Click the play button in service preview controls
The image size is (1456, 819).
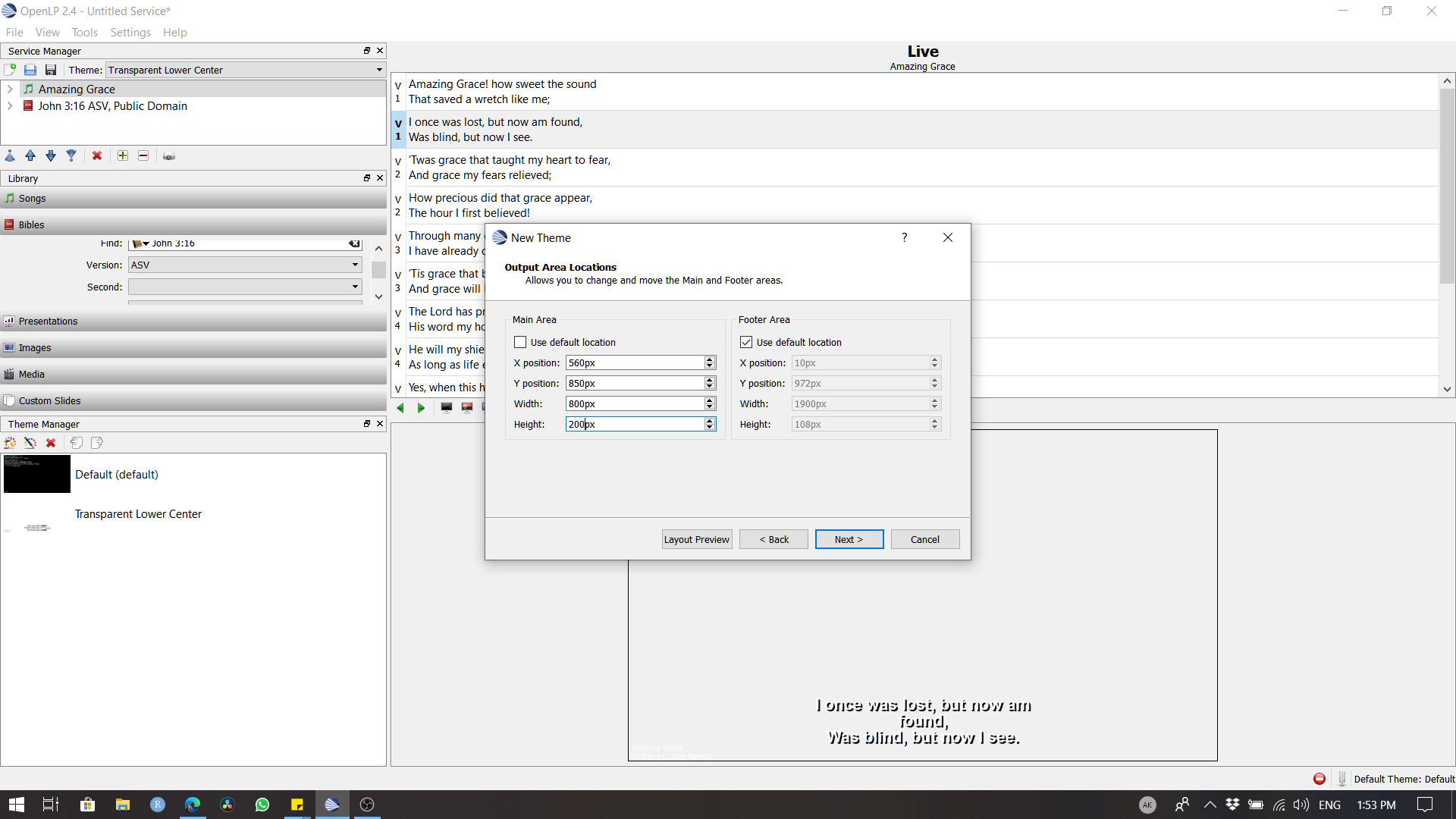(420, 407)
